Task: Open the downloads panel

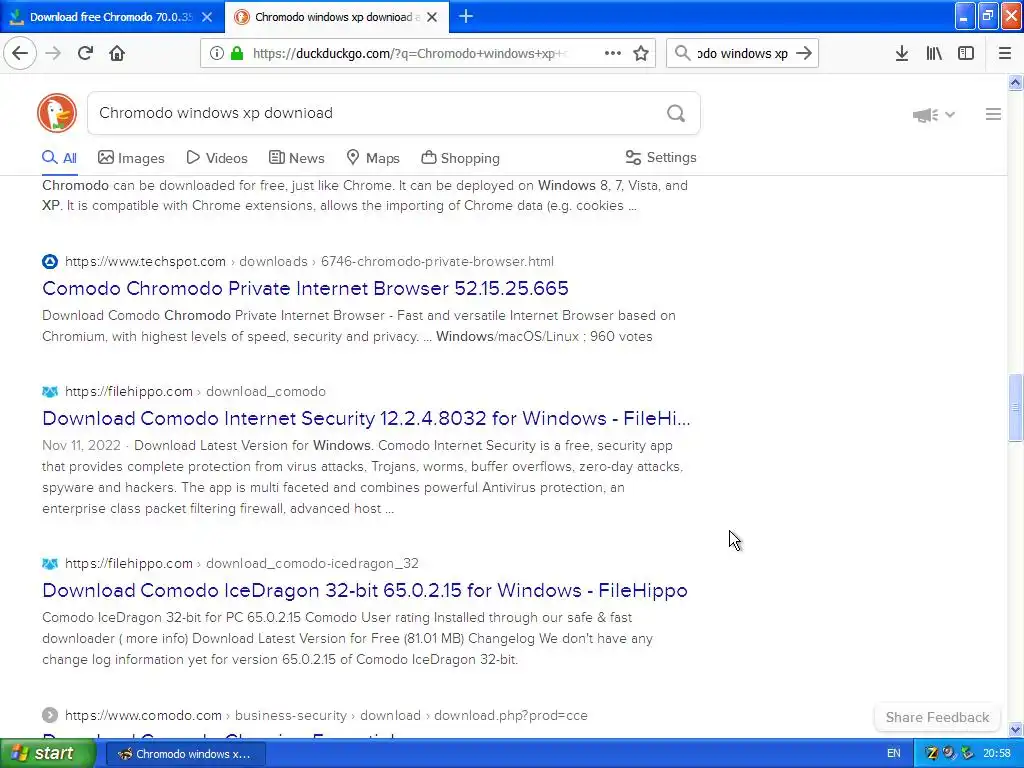Action: pos(902,53)
